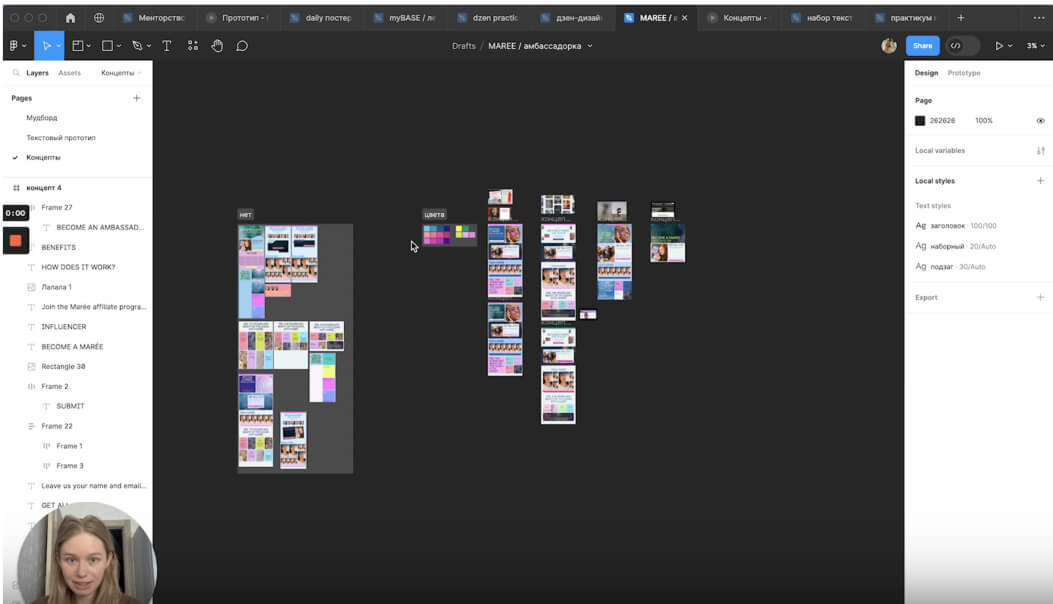
Task: Open Move tool options dropdown
Action: click(x=58, y=46)
